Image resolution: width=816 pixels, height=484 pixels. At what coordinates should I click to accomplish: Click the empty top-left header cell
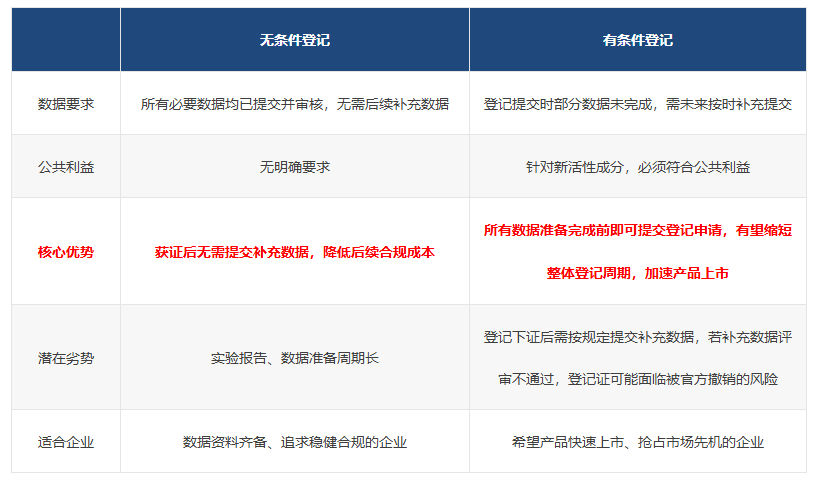pos(66,40)
